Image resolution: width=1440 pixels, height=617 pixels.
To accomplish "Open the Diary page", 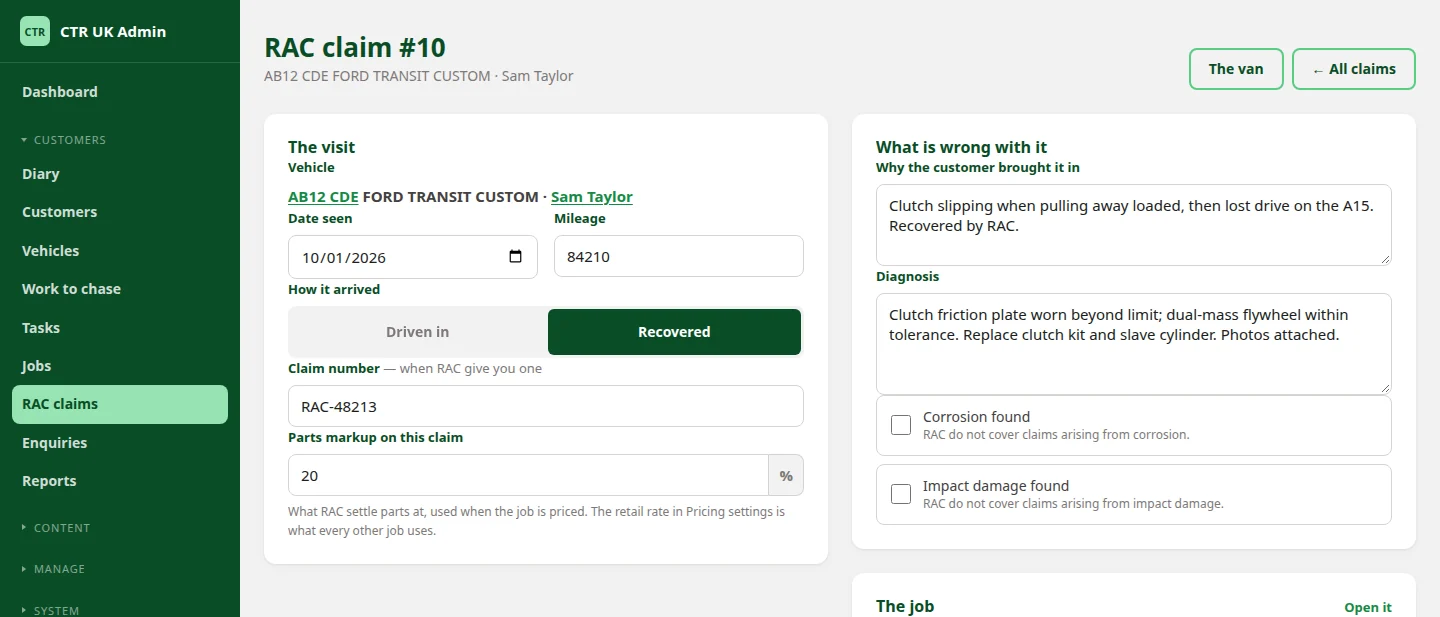I will point(120,174).
